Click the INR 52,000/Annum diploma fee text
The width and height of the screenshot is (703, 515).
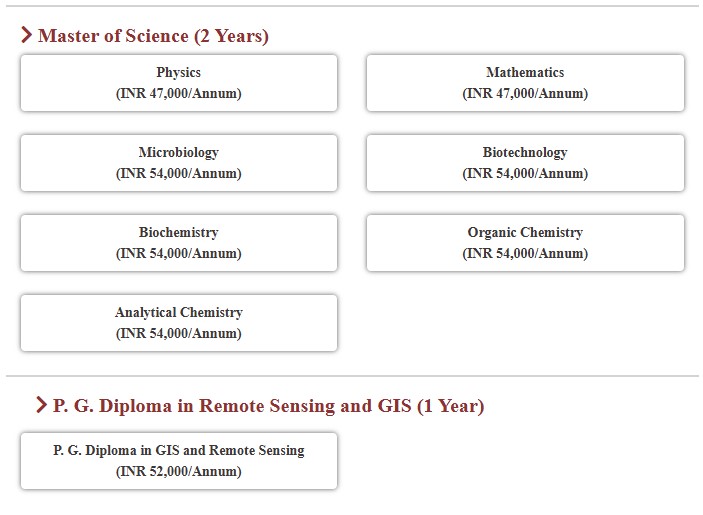178,471
